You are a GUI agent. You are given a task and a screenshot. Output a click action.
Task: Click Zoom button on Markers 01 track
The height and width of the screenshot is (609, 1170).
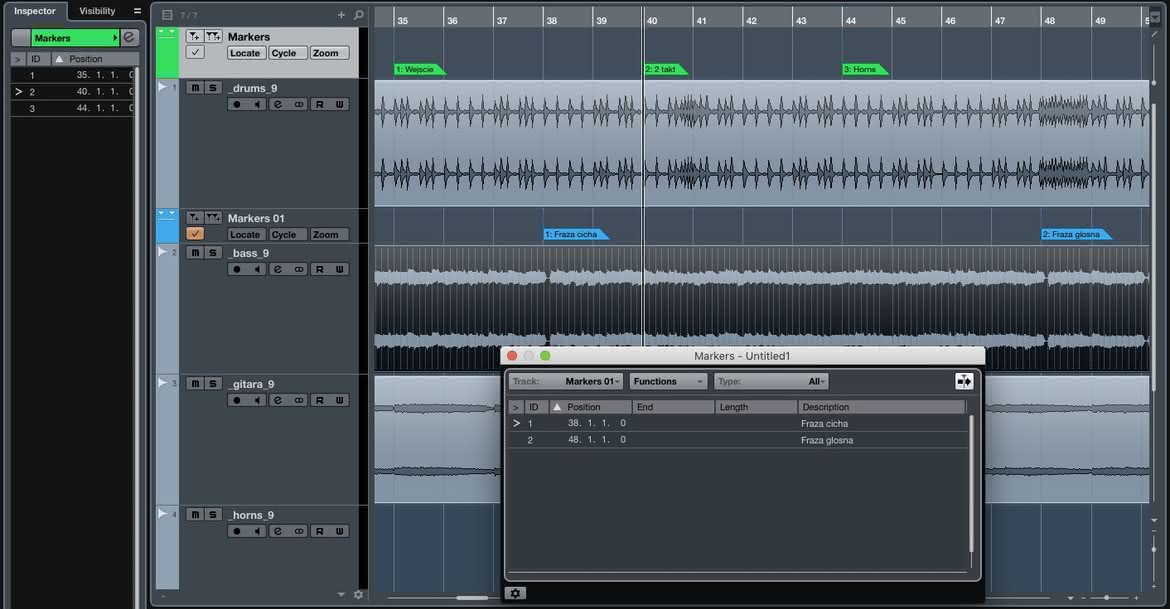pyautogui.click(x=328, y=234)
